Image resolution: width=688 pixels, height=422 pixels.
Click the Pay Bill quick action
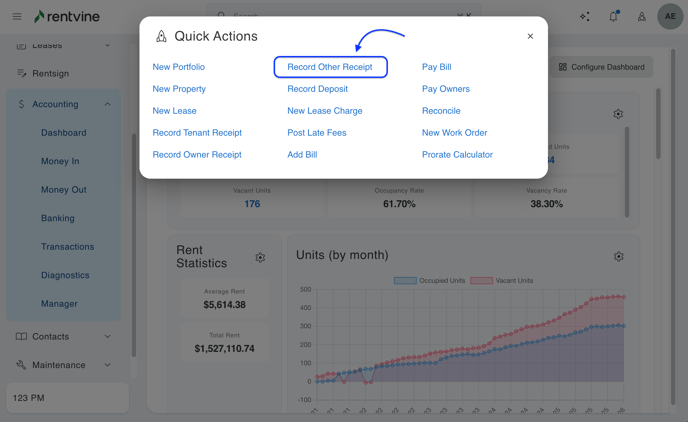point(436,67)
